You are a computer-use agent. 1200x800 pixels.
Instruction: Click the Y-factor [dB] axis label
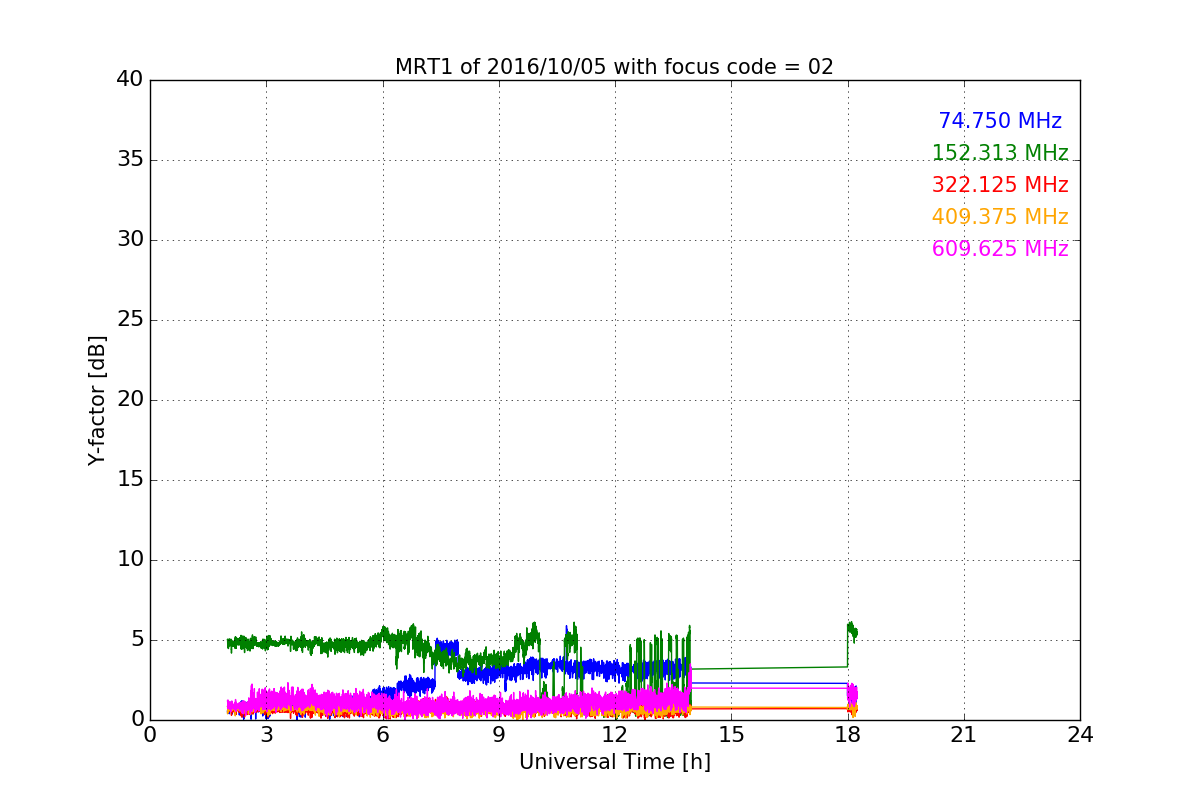coord(97,400)
